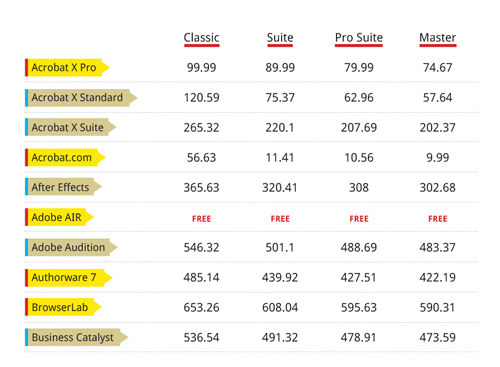
Task: Select Acrobat X Pro Classic price 99.99
Action: point(201,68)
